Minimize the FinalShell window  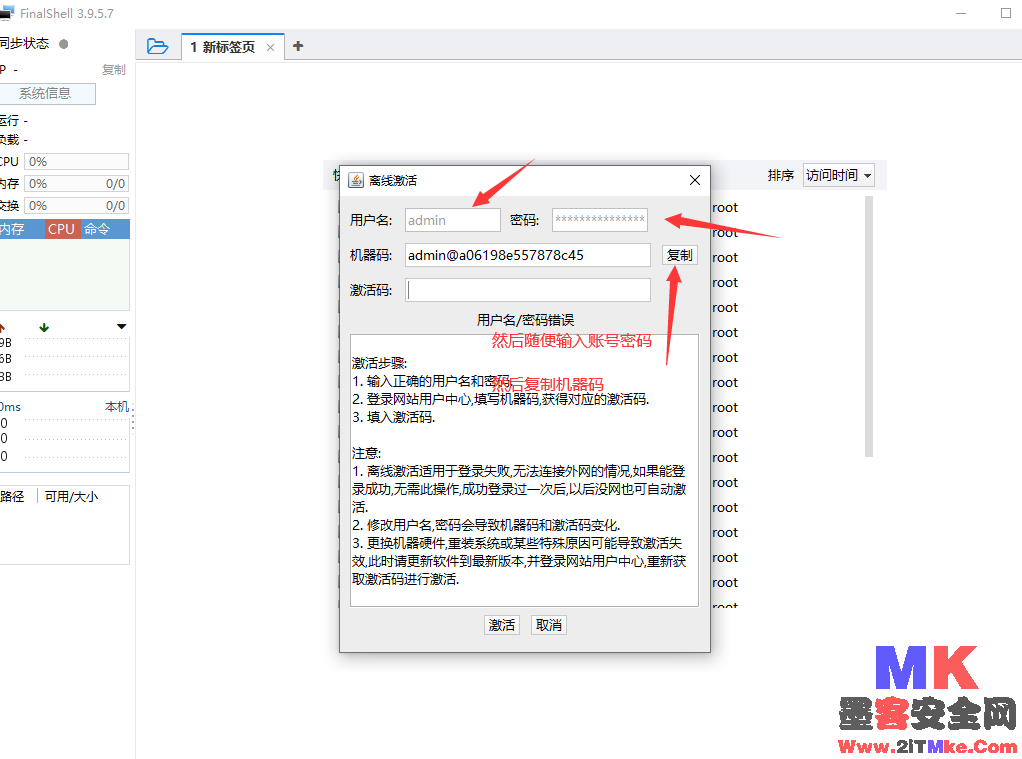point(961,13)
